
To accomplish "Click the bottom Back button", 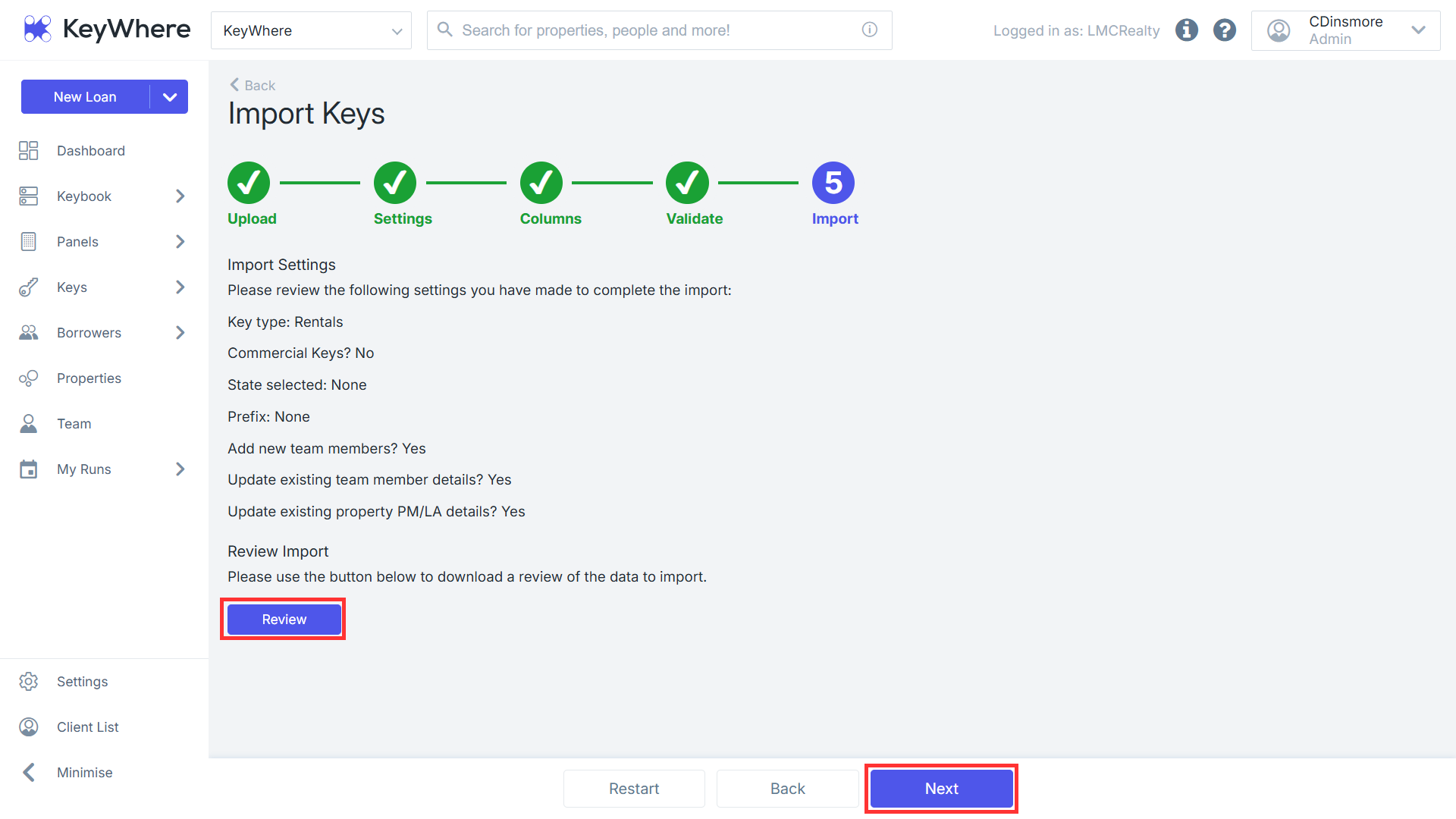I will click(787, 789).
